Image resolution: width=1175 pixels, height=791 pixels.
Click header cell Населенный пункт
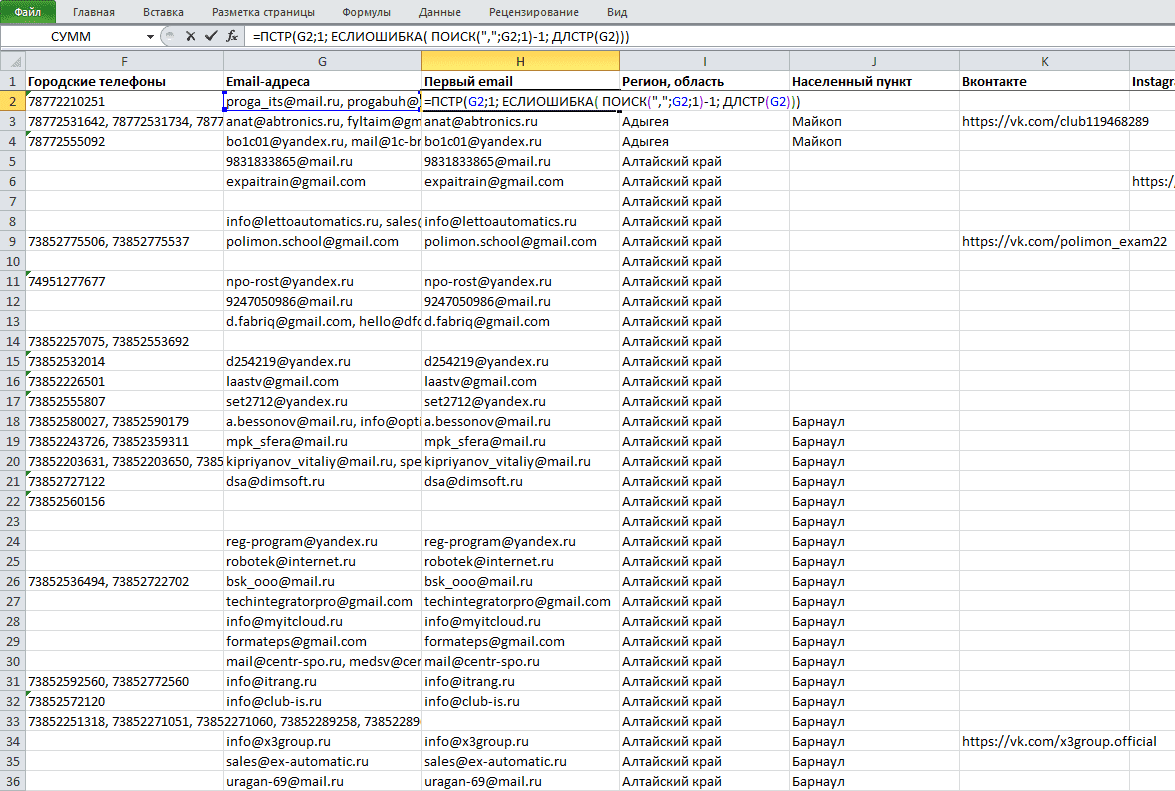[875, 81]
